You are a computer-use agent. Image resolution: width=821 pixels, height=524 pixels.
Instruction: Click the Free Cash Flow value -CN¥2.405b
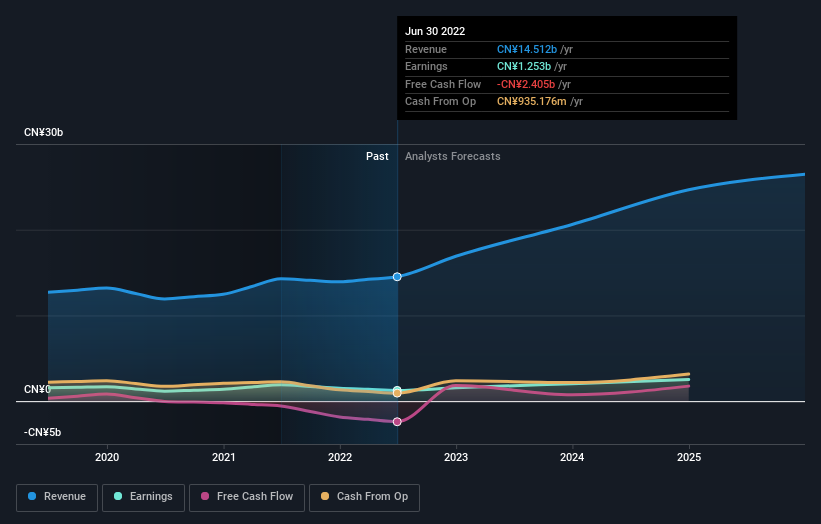tap(526, 84)
